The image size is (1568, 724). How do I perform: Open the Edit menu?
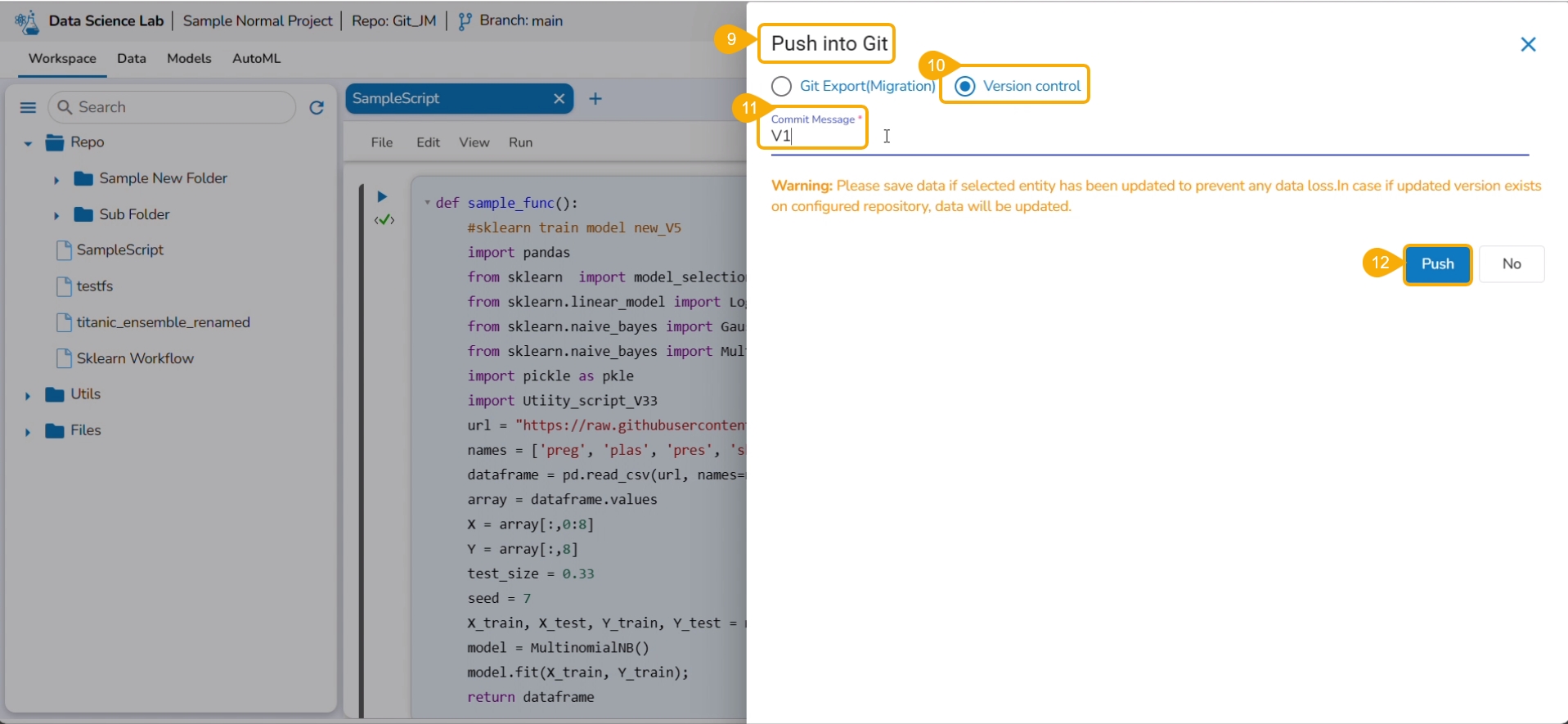pyautogui.click(x=428, y=142)
